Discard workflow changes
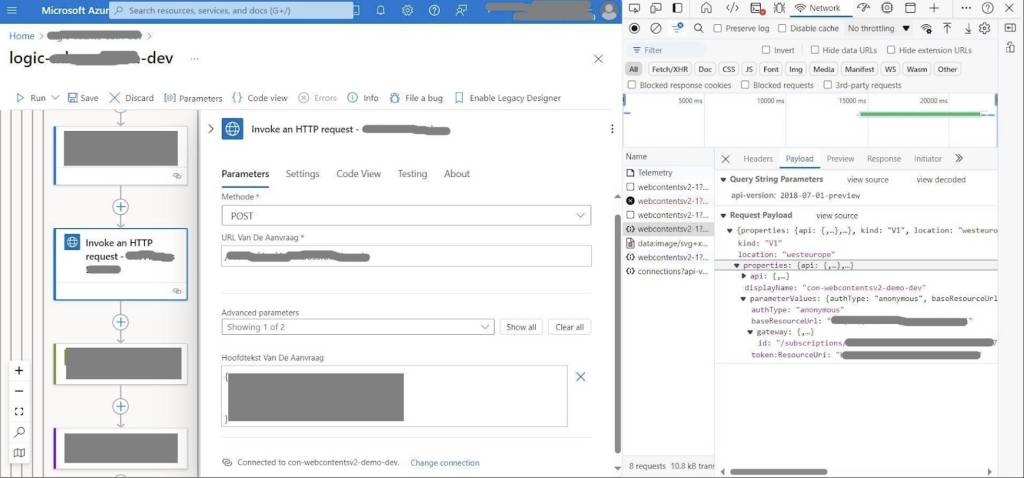1024x478 pixels. click(131, 98)
